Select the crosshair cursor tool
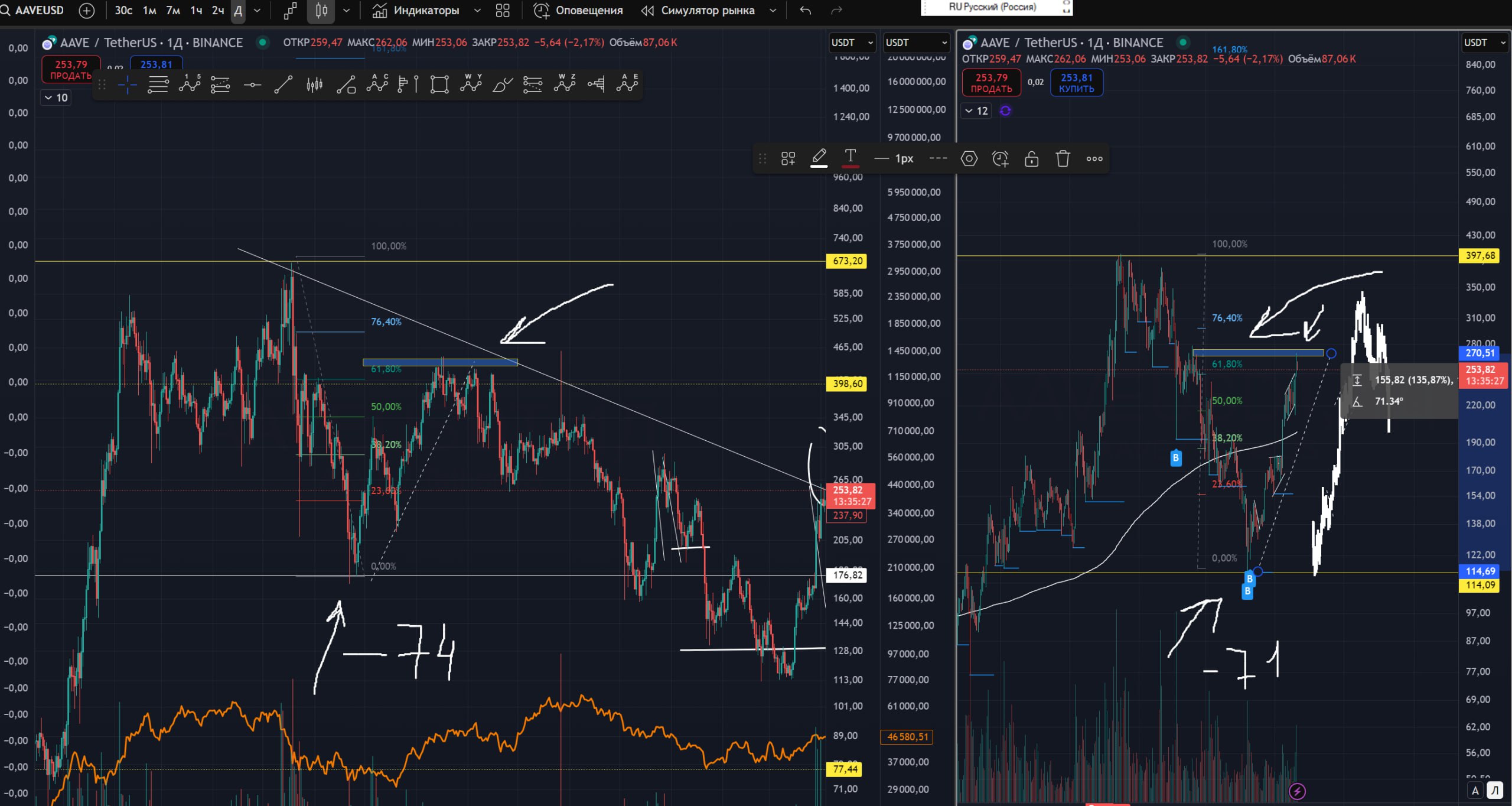 pyautogui.click(x=127, y=85)
